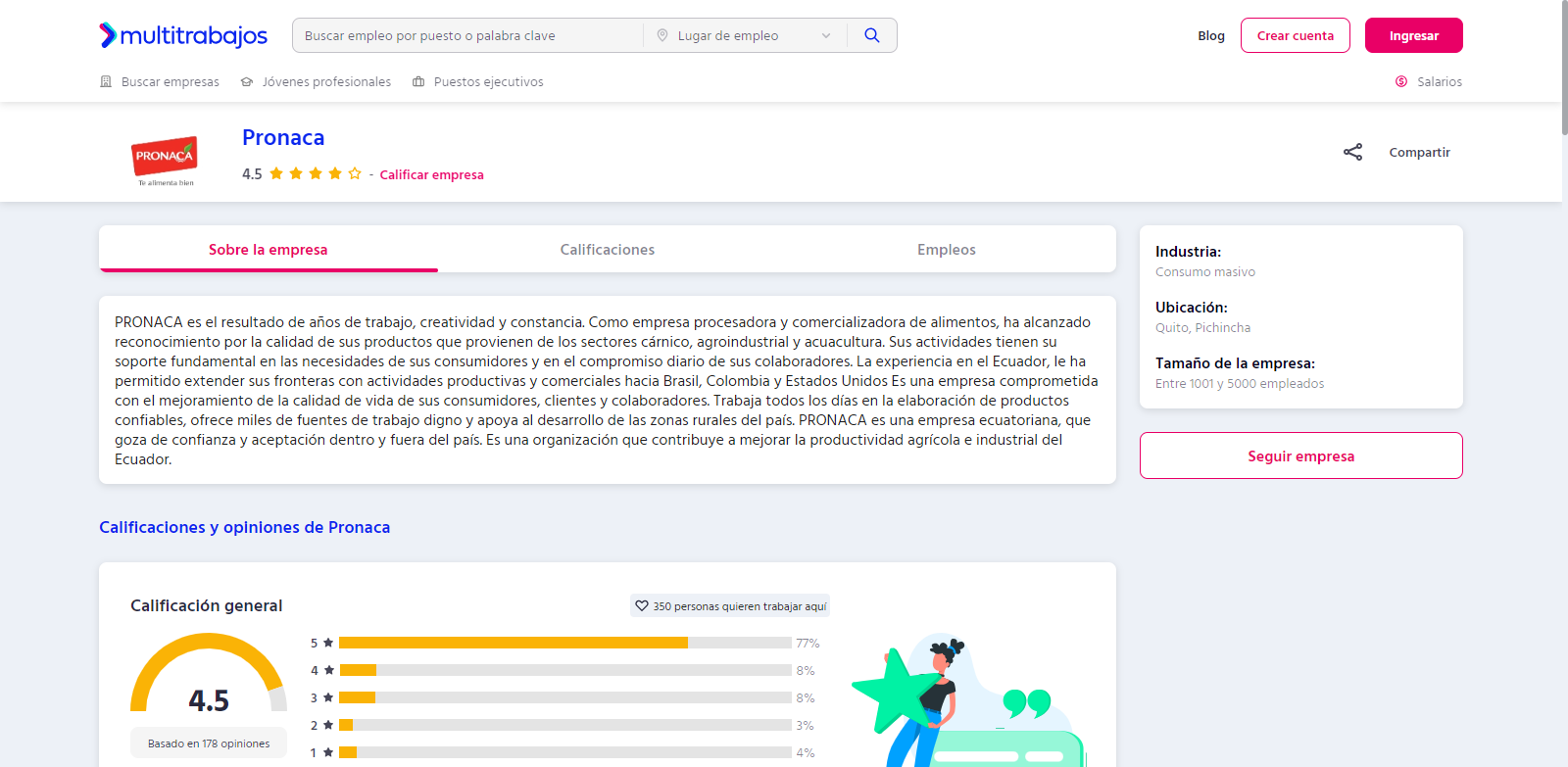
Task: Switch to the Empleos tab
Action: coord(947,250)
